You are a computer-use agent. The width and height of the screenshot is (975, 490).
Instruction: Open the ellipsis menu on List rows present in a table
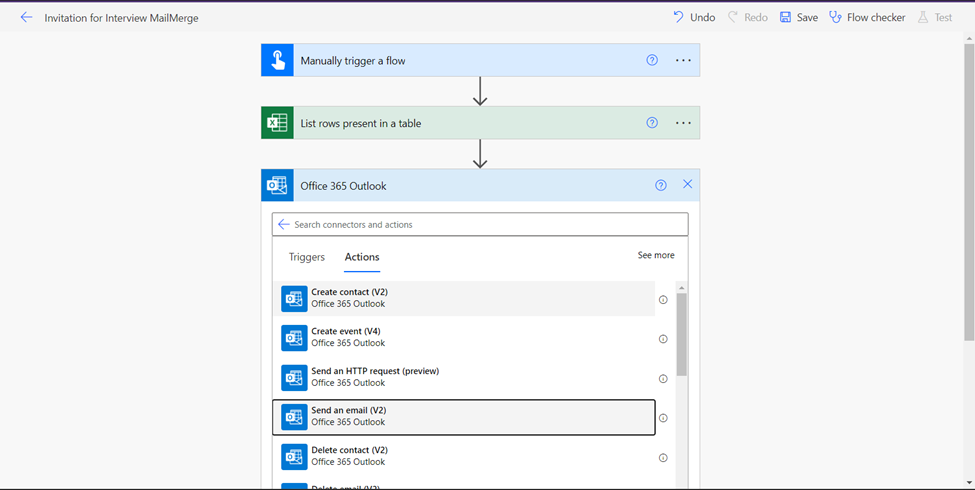[683, 122]
